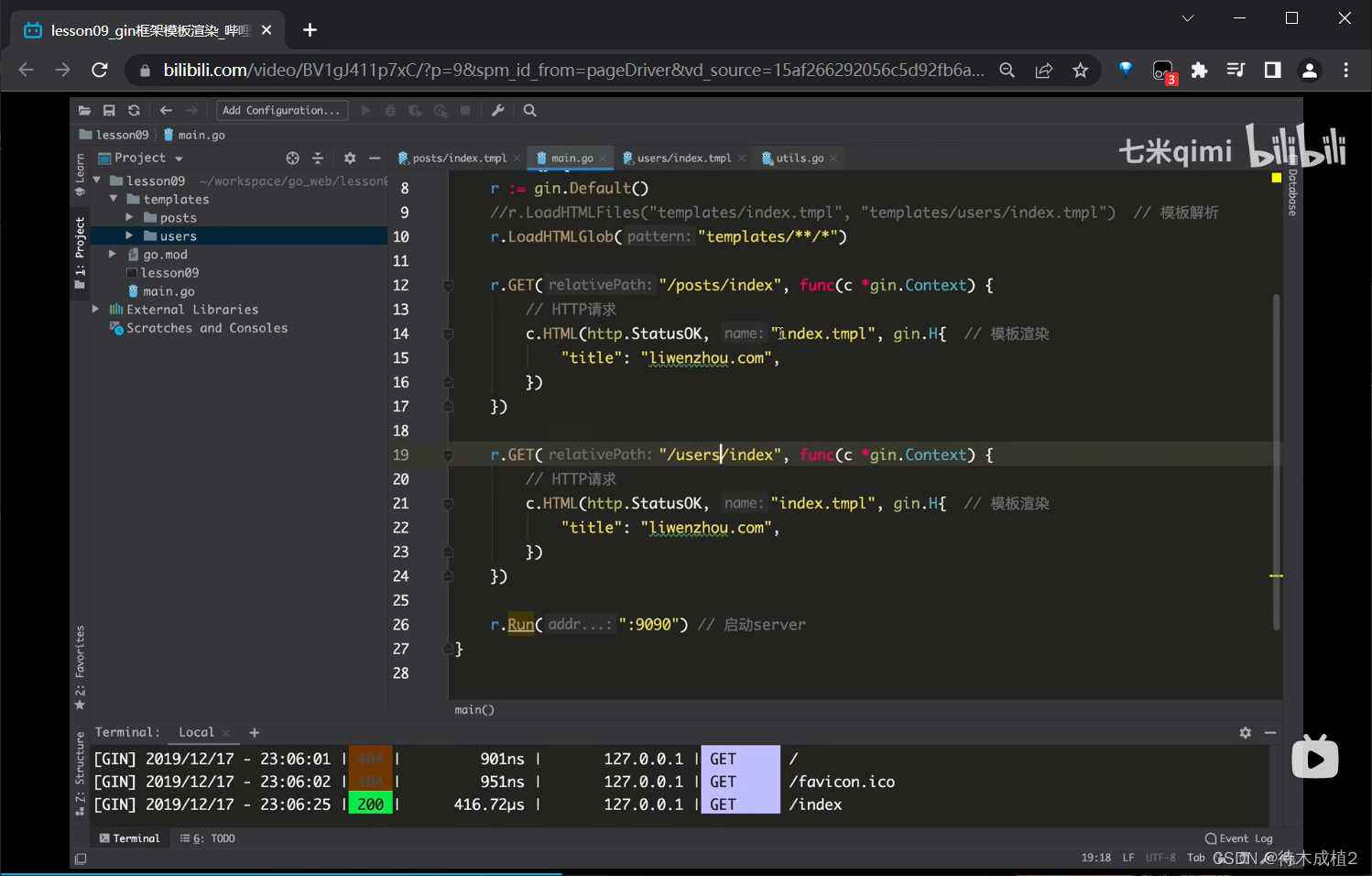
Task: Switch to the utils.go editor tab
Action: coord(799,159)
